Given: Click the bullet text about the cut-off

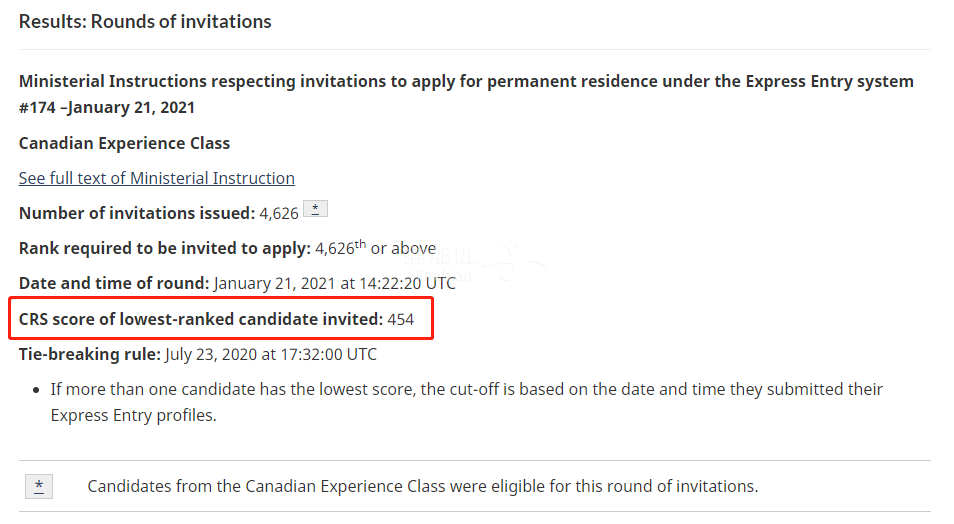Looking at the screenshot, I should pos(466,390).
